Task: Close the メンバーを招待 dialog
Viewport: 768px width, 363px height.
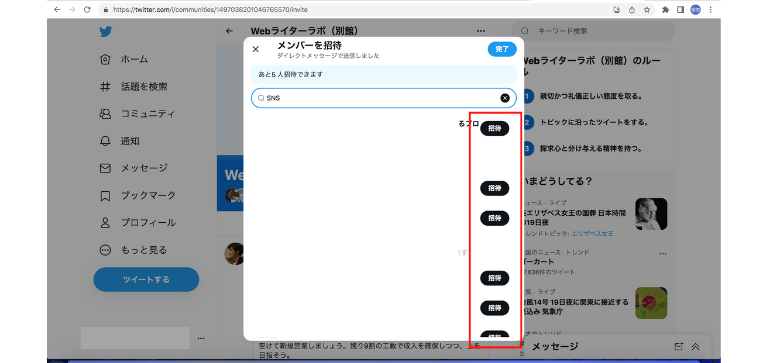Action: click(x=255, y=49)
